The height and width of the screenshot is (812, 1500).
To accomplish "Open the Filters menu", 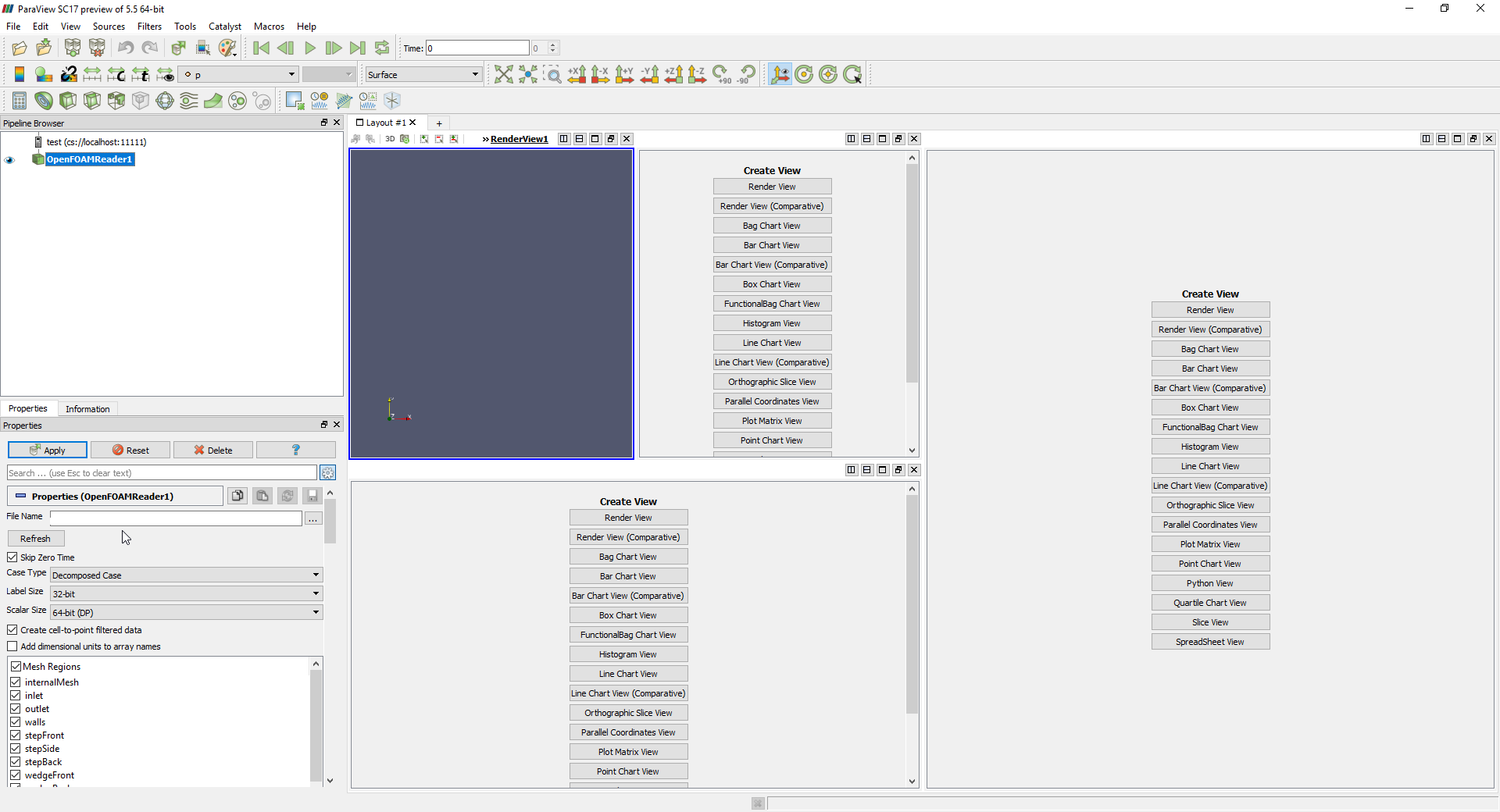I will click(149, 26).
